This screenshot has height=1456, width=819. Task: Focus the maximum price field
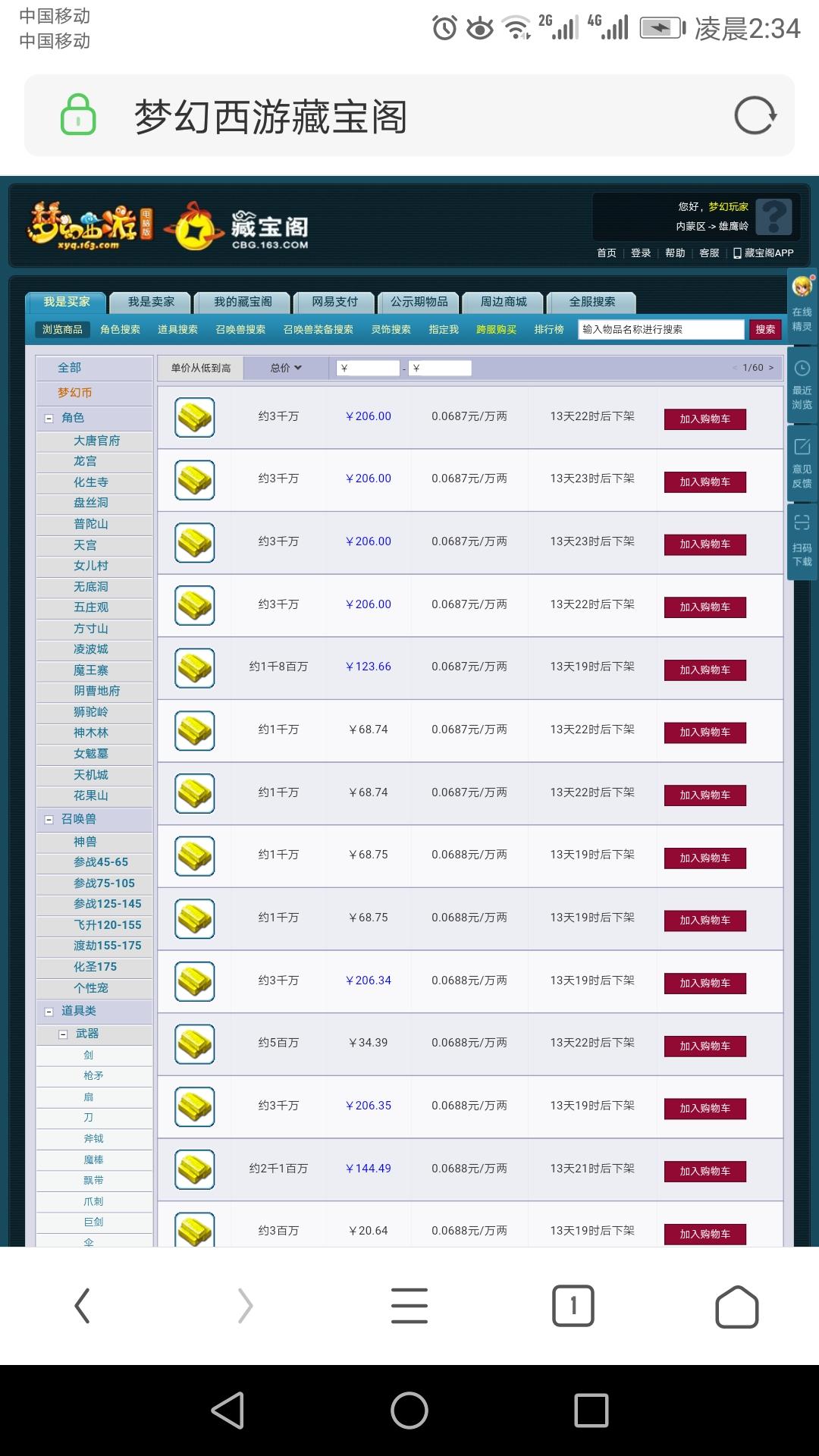440,368
